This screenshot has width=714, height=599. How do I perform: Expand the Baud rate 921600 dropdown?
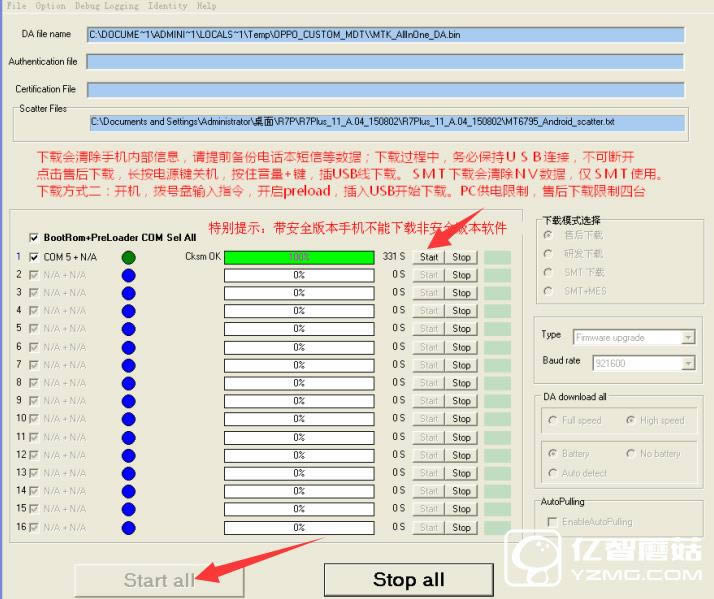click(x=644, y=364)
